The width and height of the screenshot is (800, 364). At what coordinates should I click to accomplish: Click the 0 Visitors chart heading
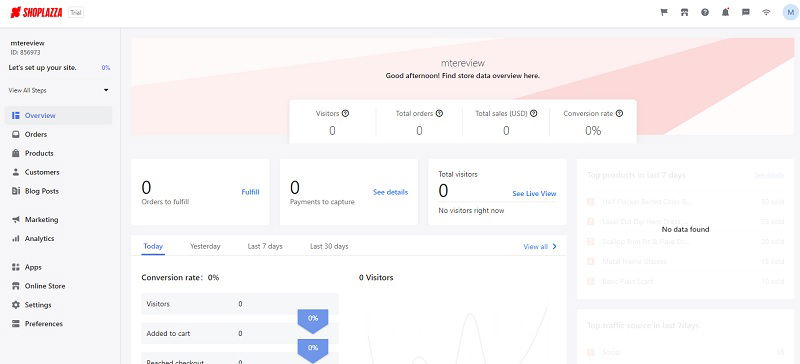376,277
